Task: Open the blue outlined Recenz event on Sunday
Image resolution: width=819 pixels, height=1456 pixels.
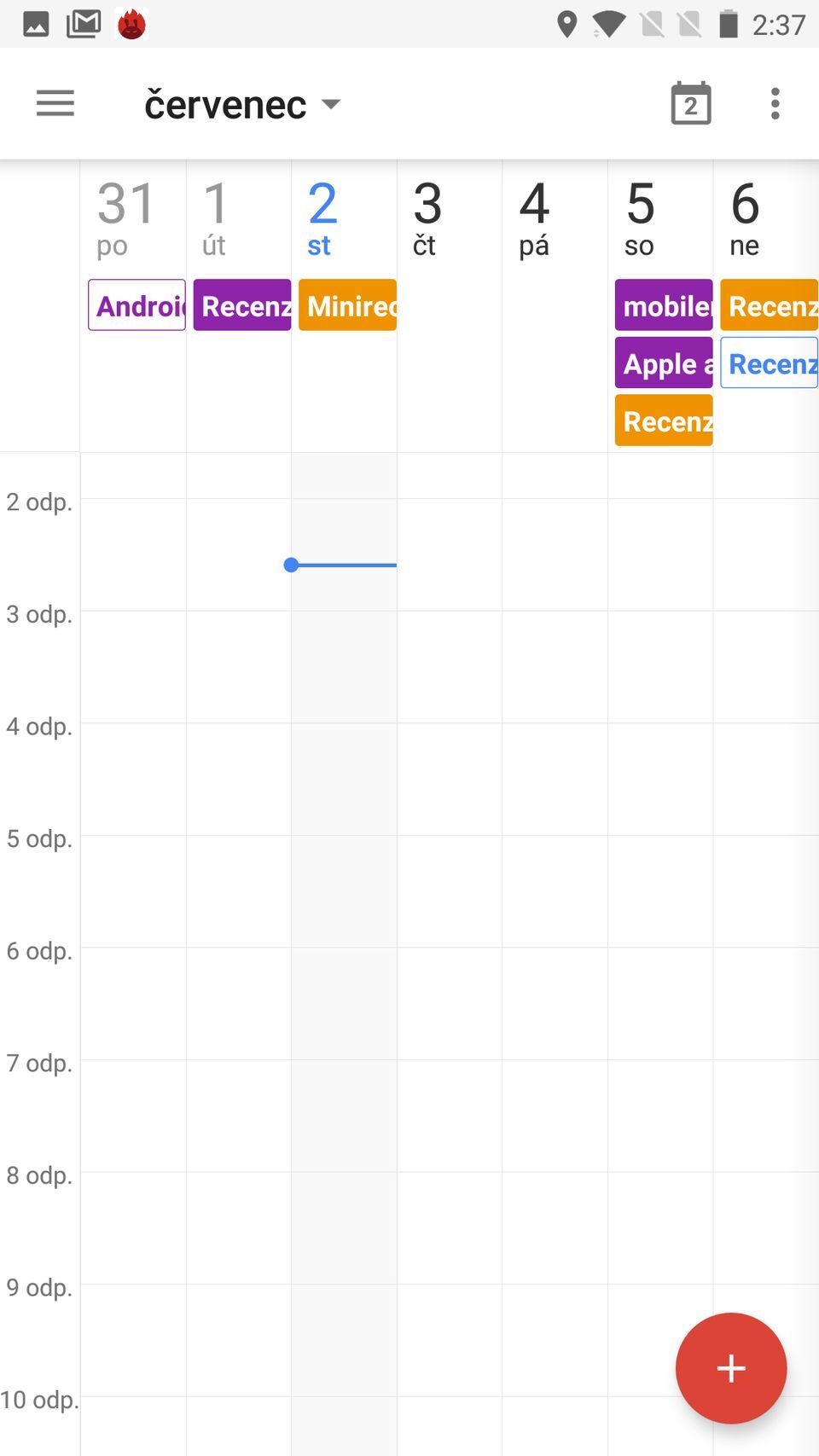Action: coord(769,363)
